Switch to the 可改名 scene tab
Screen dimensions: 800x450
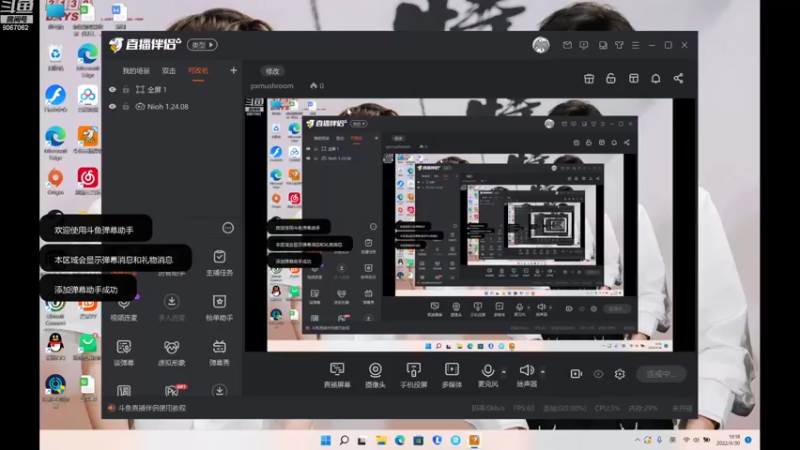pyautogui.click(x=198, y=71)
